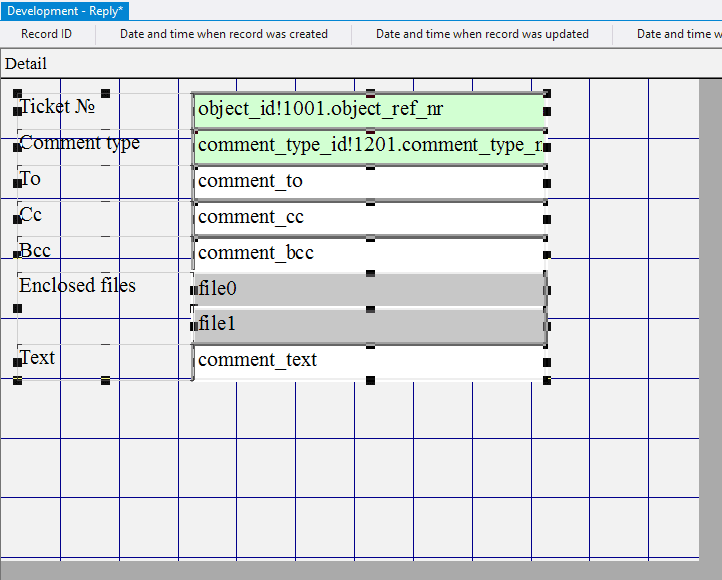This screenshot has width=722, height=580.
Task: Select the file0 gray control
Action: coord(369,290)
